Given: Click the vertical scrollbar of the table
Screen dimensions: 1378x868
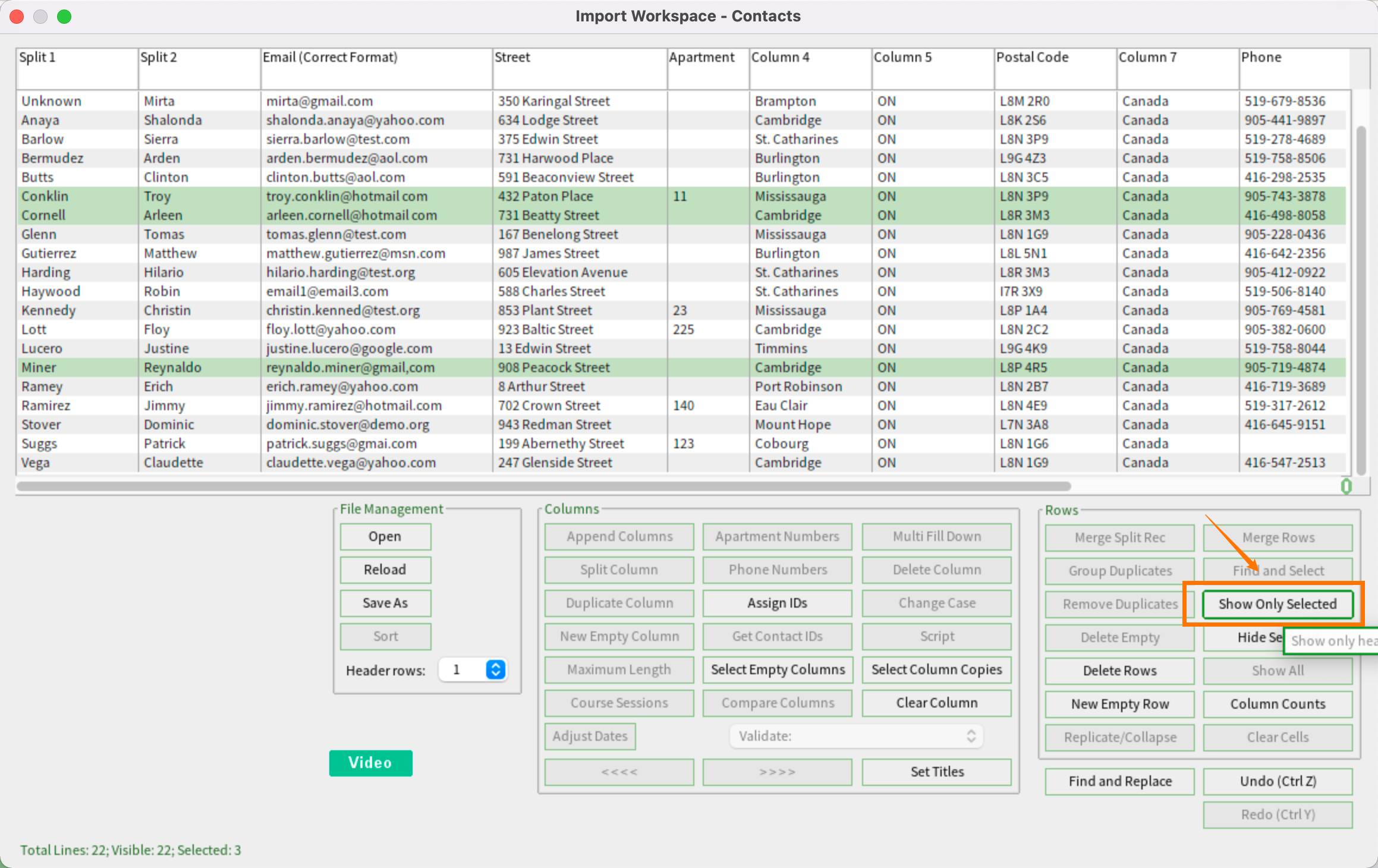Looking at the screenshot, I should [1361, 300].
